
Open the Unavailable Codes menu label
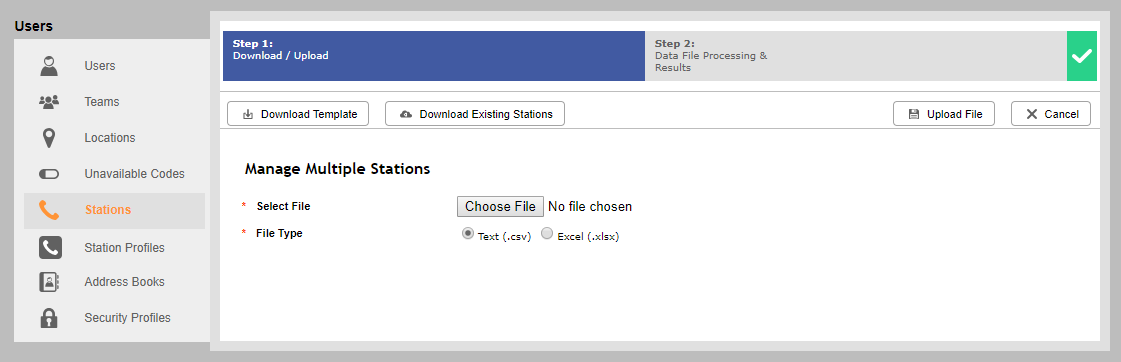point(134,174)
